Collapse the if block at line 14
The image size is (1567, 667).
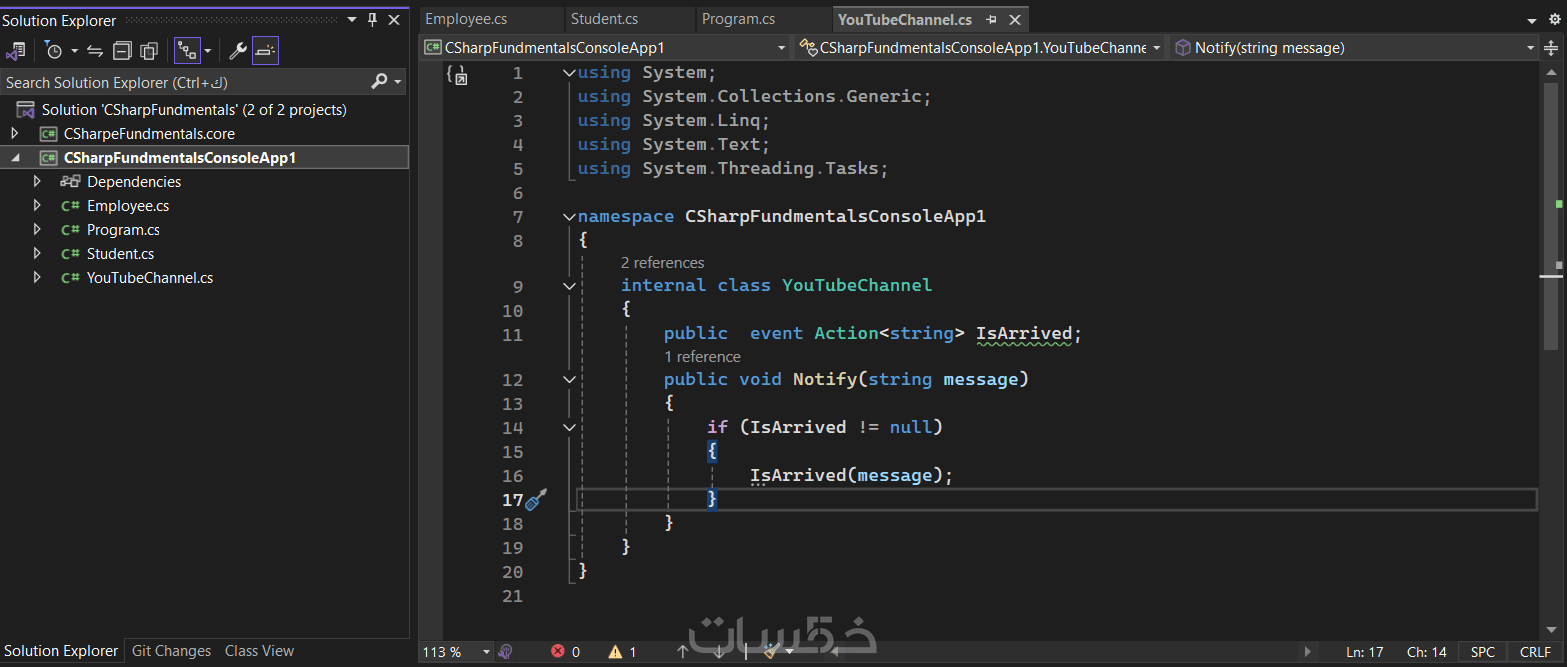[x=569, y=427]
